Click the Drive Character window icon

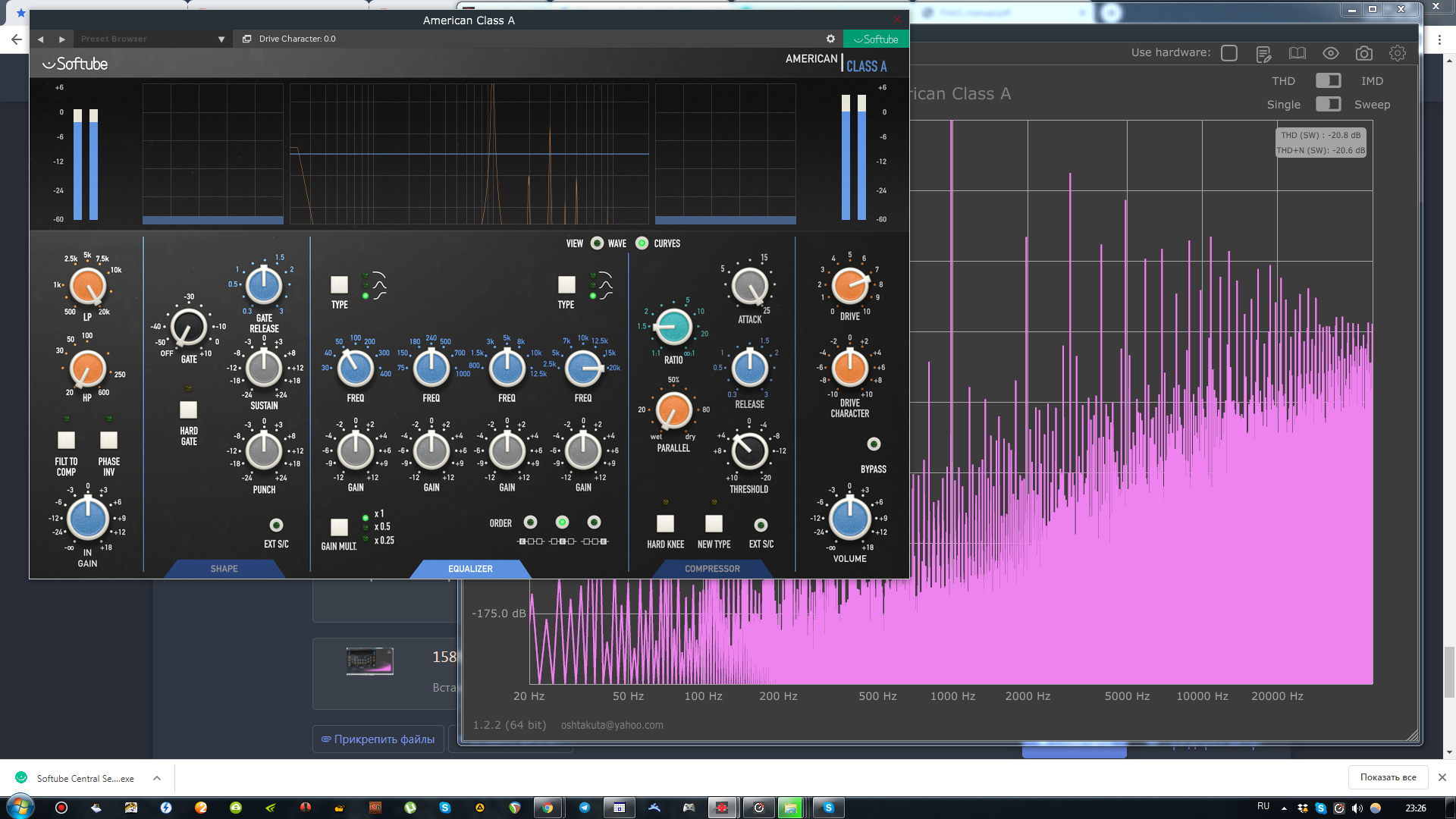click(x=246, y=39)
